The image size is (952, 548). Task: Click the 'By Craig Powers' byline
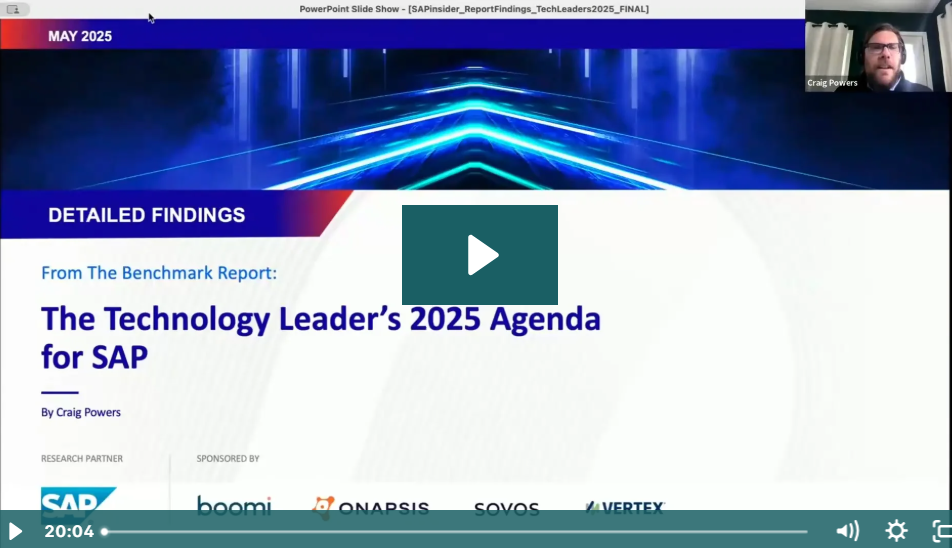click(x=81, y=412)
